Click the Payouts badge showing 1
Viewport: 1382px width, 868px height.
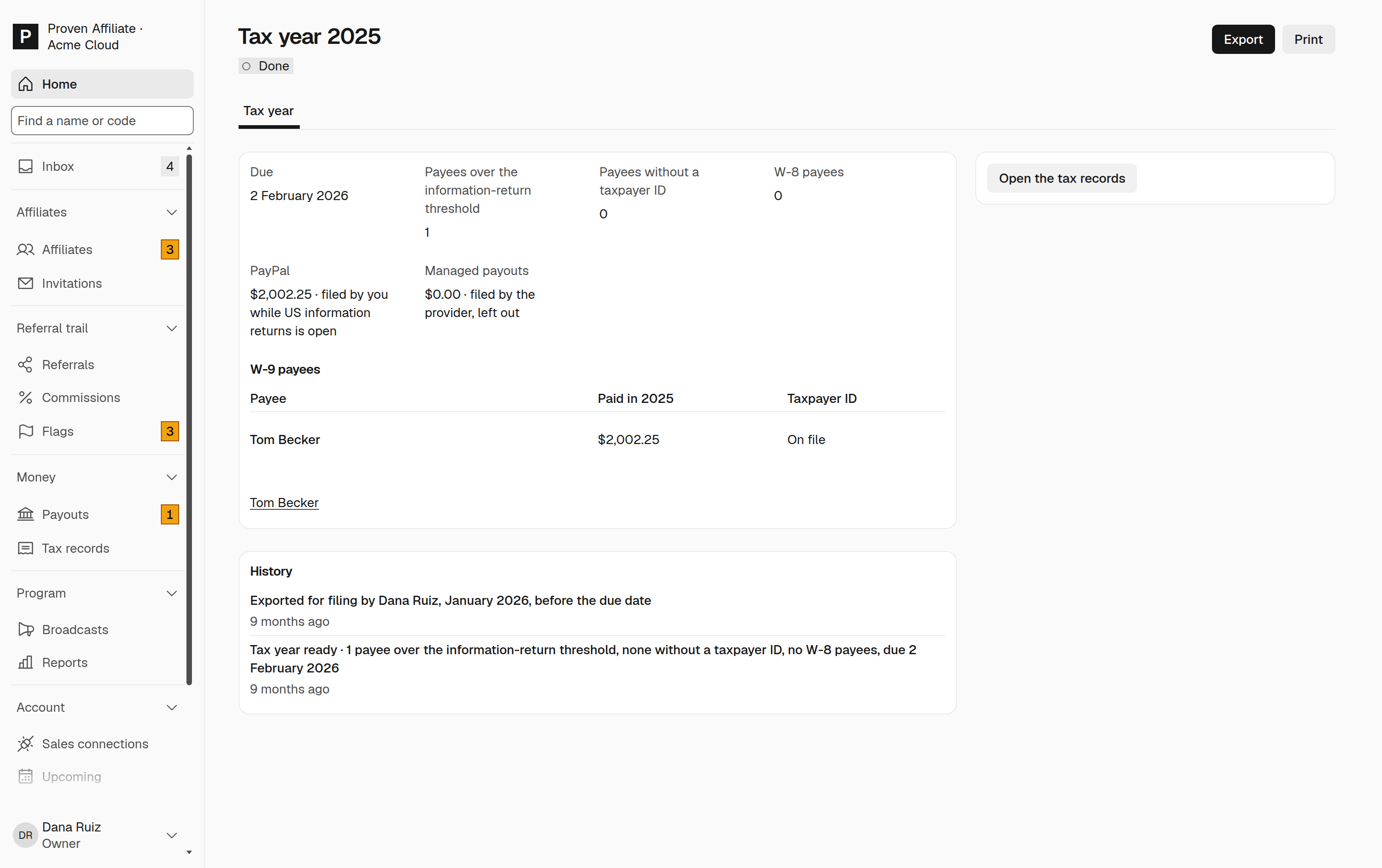[170, 514]
